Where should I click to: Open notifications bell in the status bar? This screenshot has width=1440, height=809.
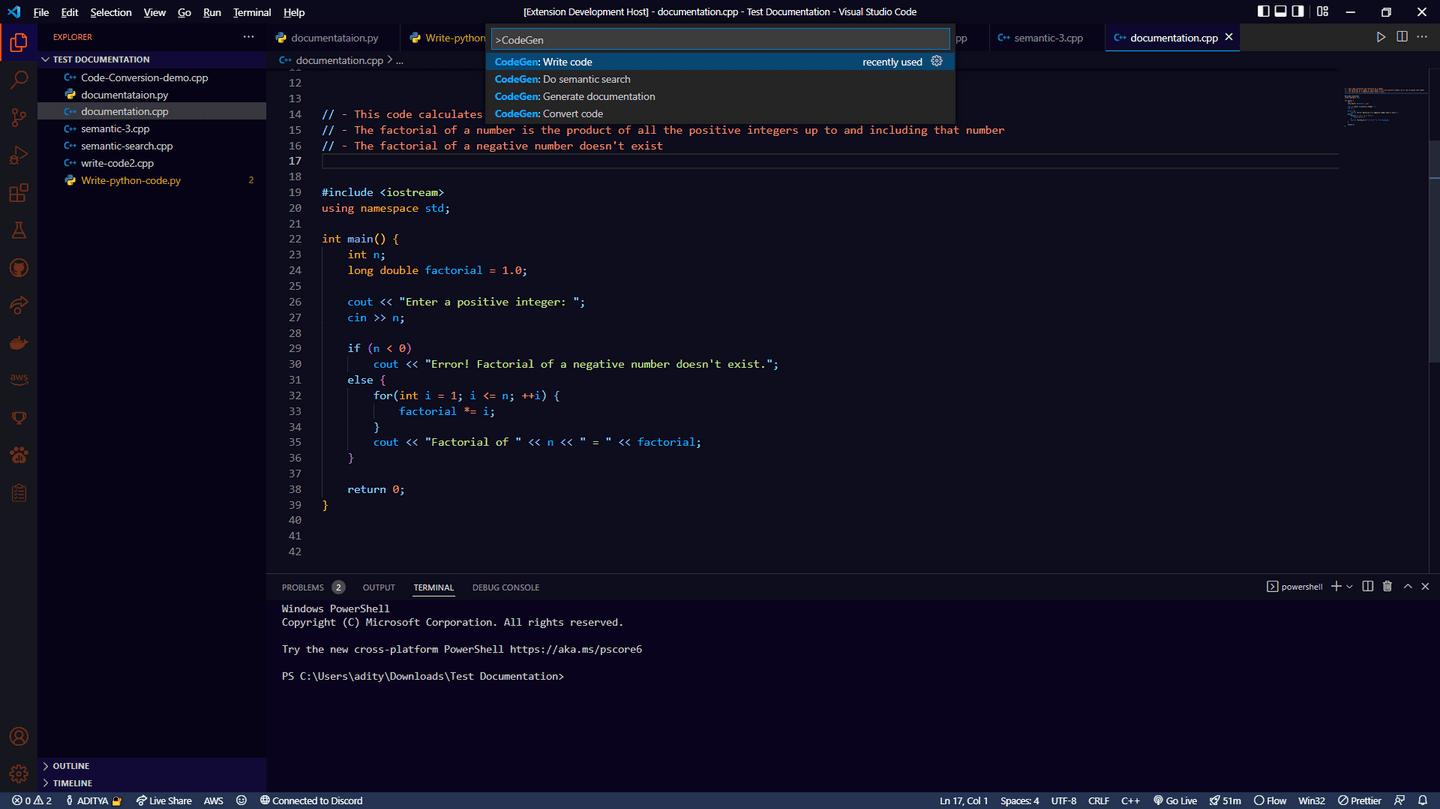[x=1423, y=801]
